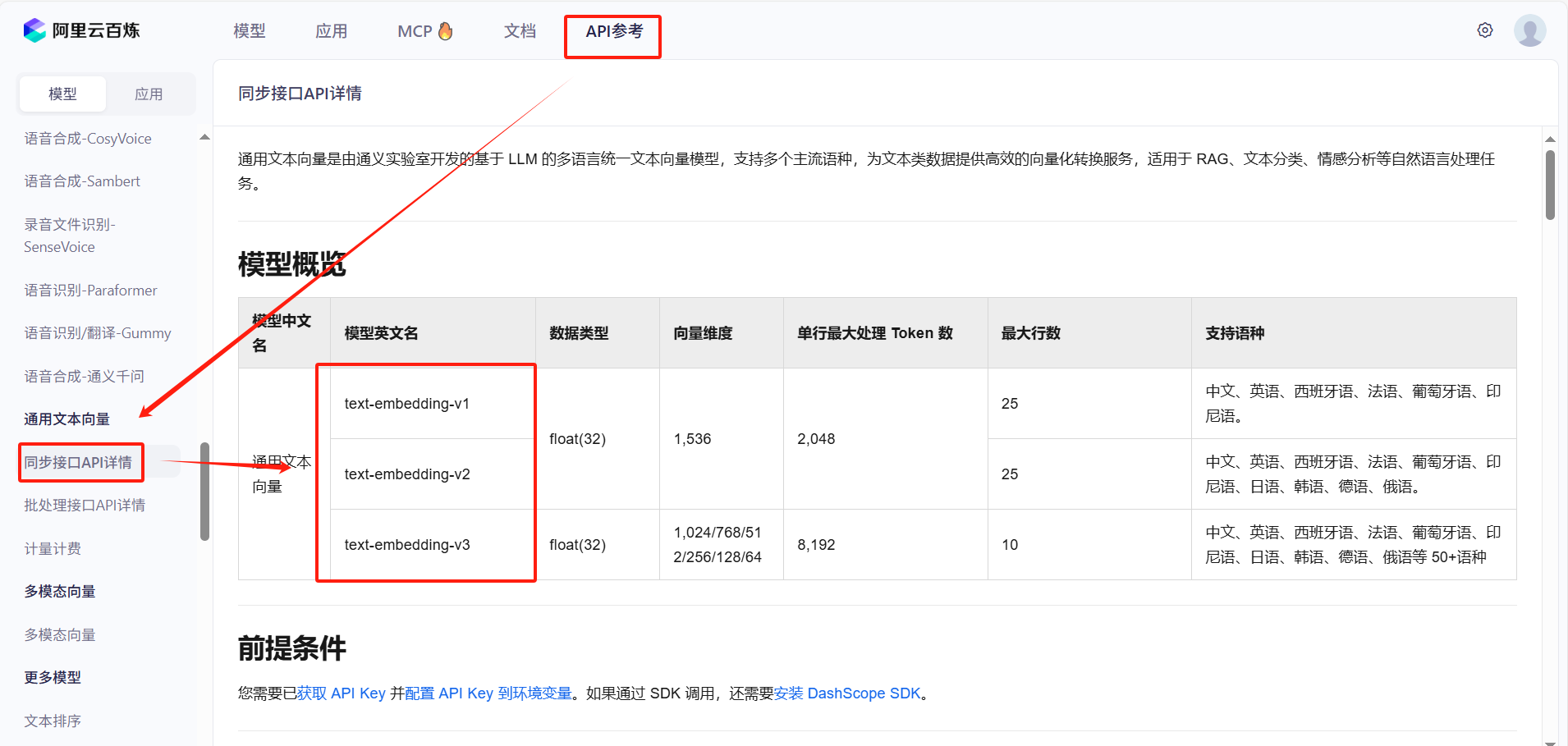Open the user avatar menu
This screenshot has width=1568, height=746.
(1530, 30)
